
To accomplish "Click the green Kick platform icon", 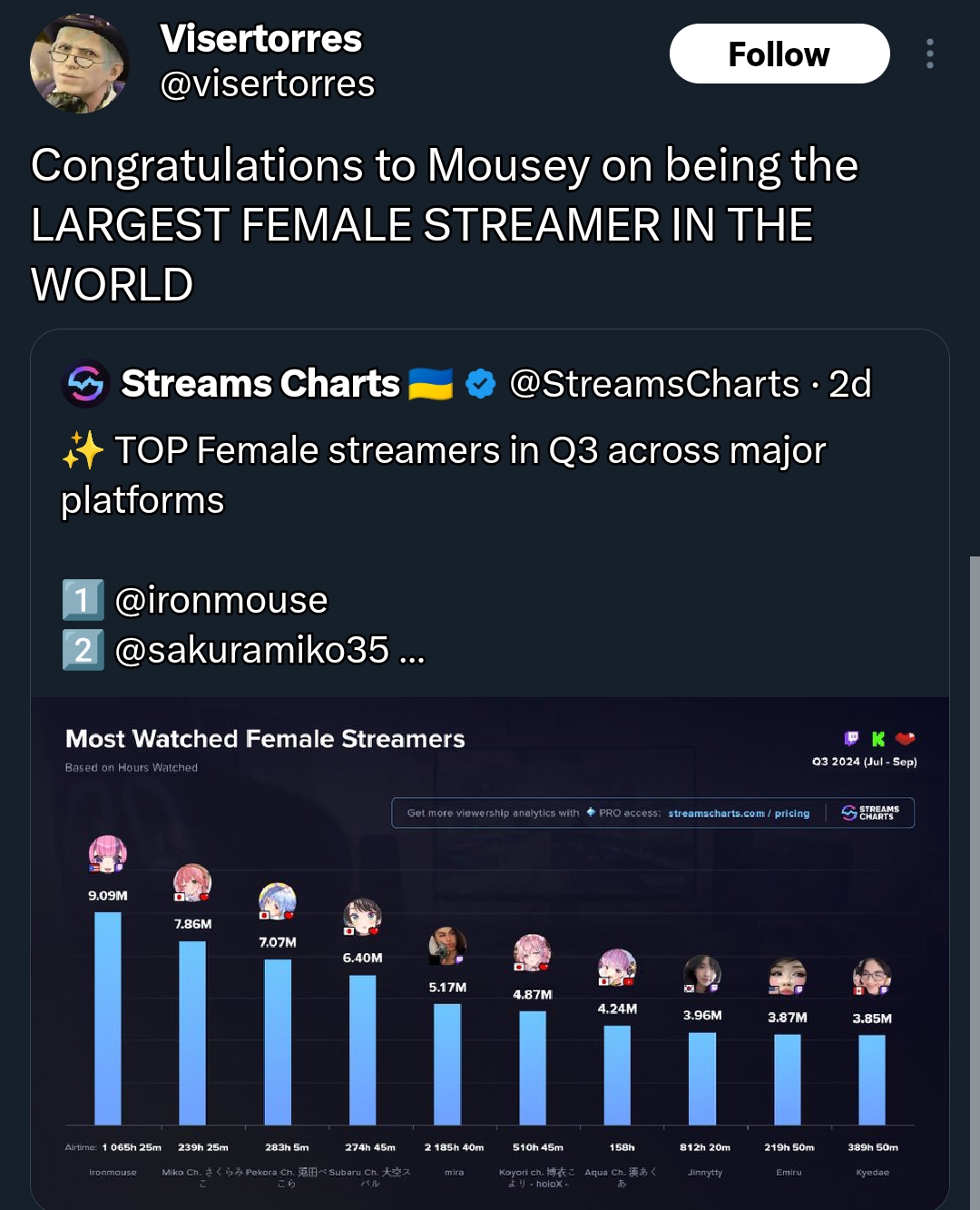I will 878,739.
